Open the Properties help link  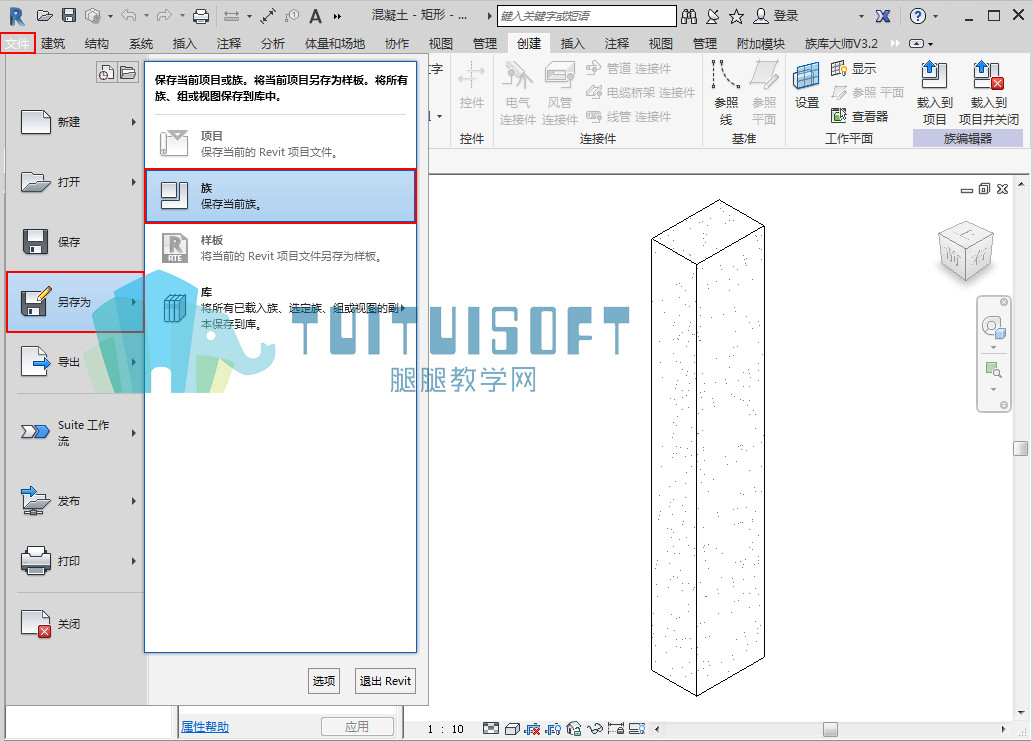pos(205,727)
